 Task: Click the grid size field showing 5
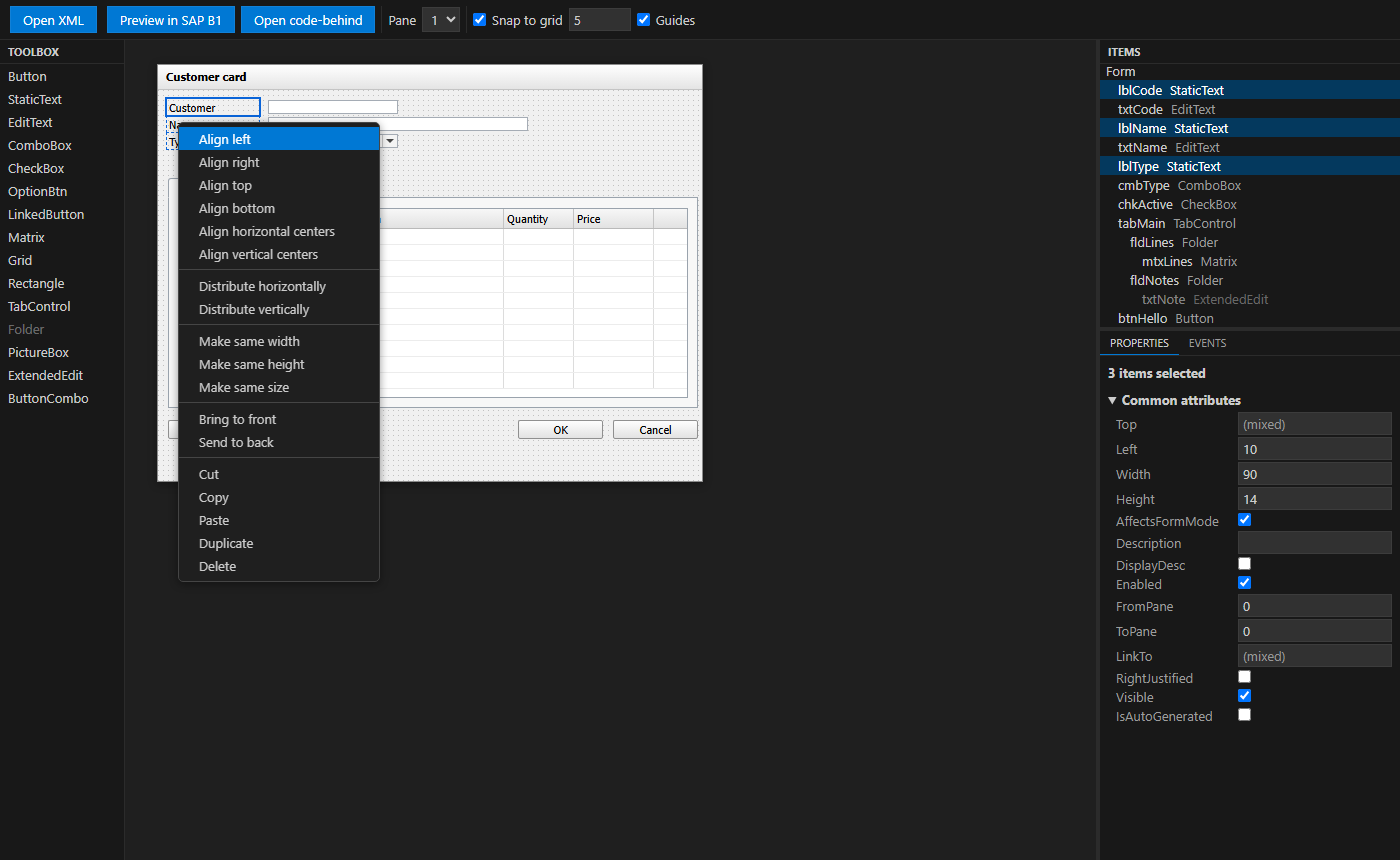pos(600,20)
